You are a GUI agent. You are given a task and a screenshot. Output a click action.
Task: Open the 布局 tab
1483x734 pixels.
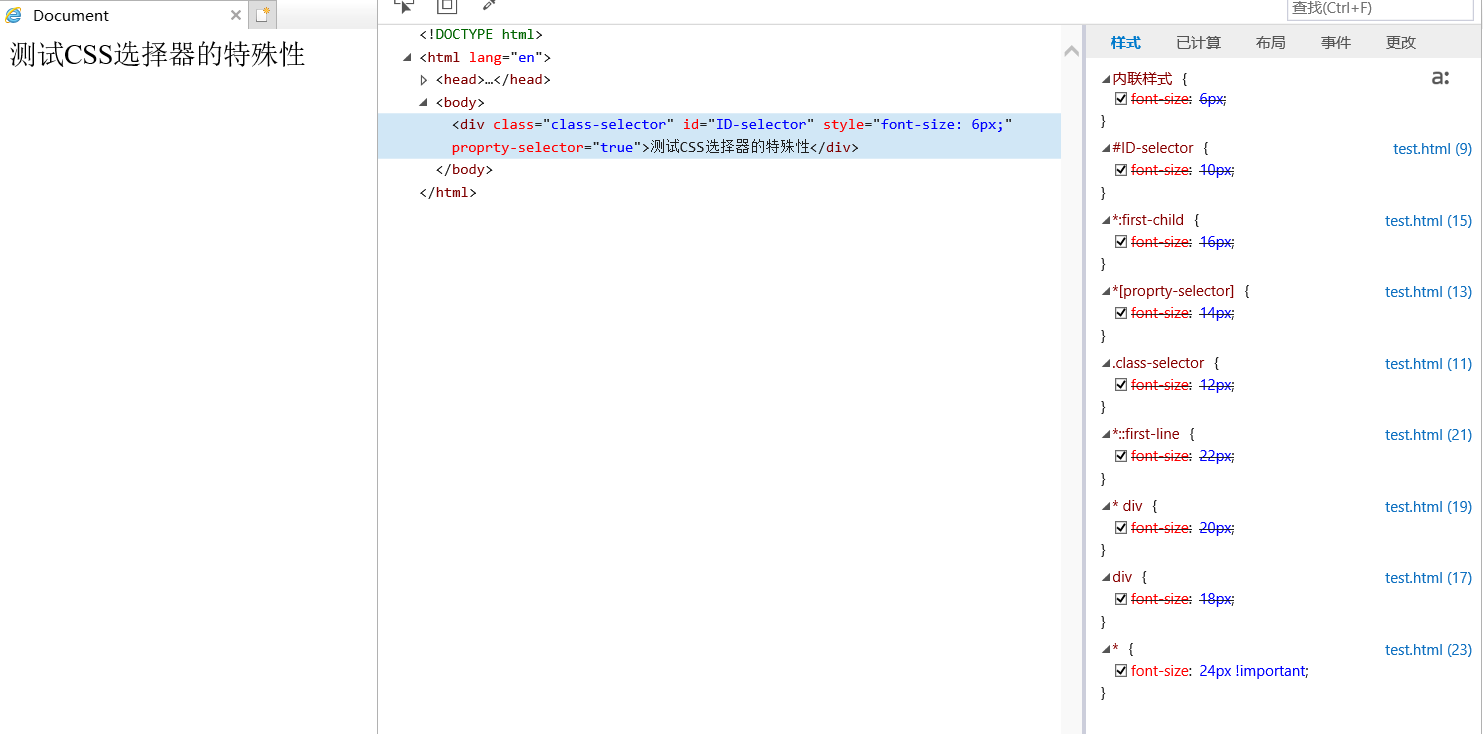click(x=1270, y=42)
